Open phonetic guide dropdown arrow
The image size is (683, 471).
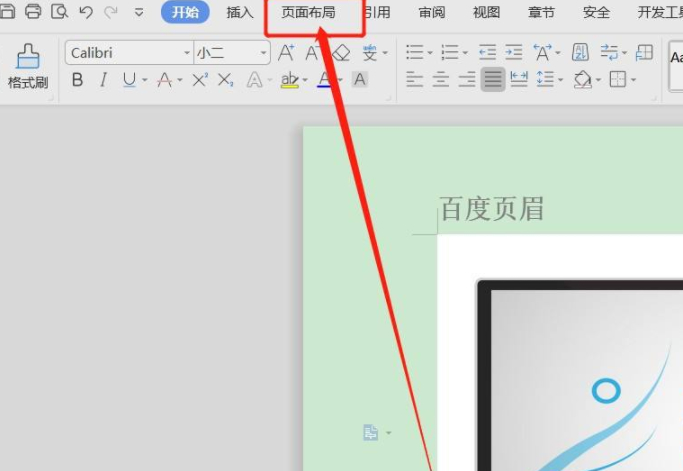[x=385, y=53]
